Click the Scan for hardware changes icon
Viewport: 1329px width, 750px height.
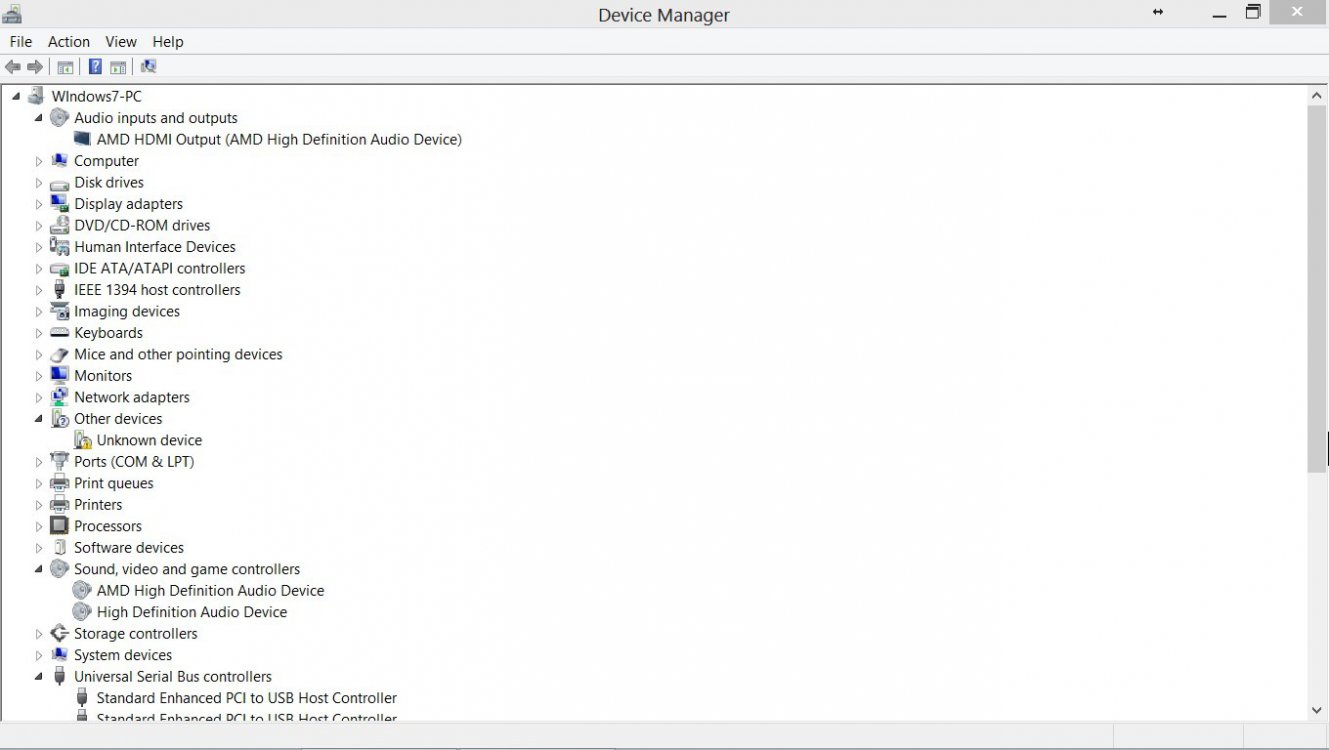click(148, 66)
